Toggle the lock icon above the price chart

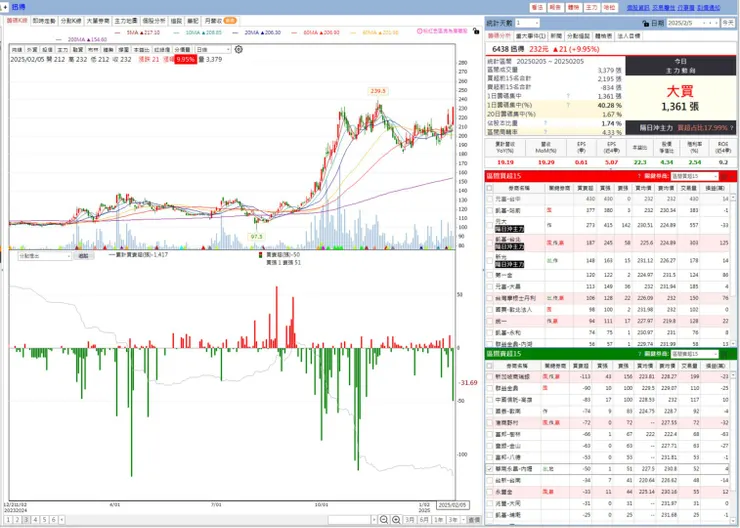(x=476, y=31)
